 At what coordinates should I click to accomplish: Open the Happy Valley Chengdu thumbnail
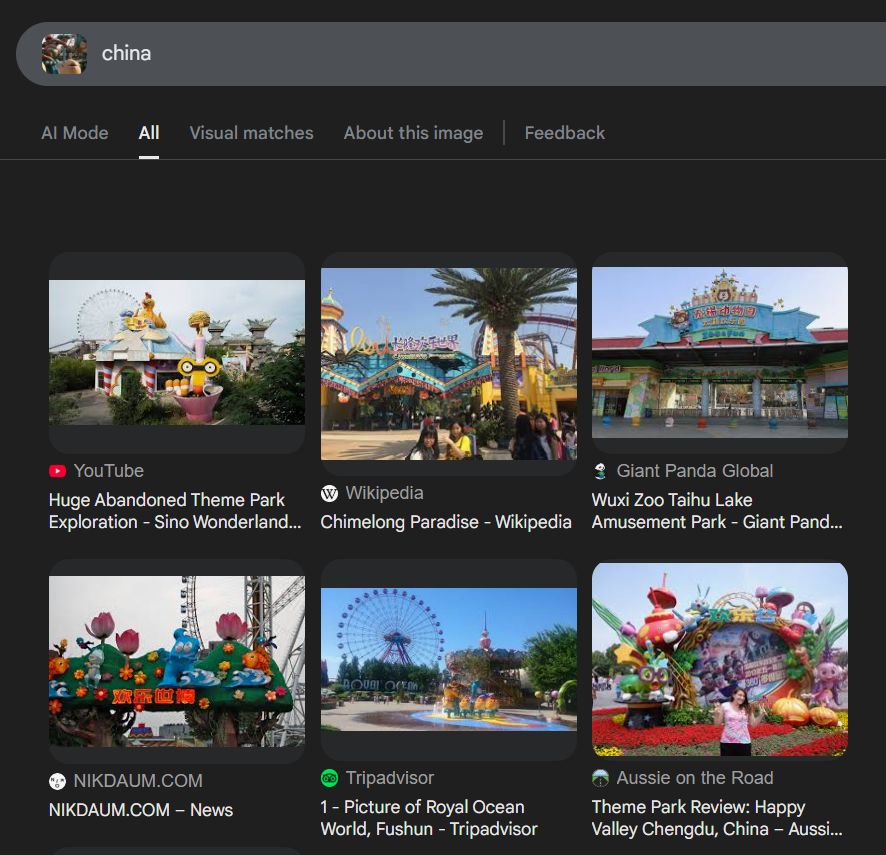[720, 659]
